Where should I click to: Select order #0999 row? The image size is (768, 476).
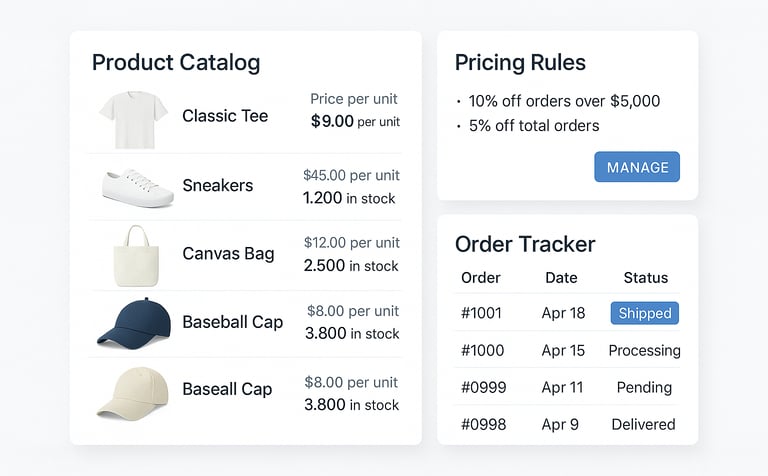click(x=482, y=387)
